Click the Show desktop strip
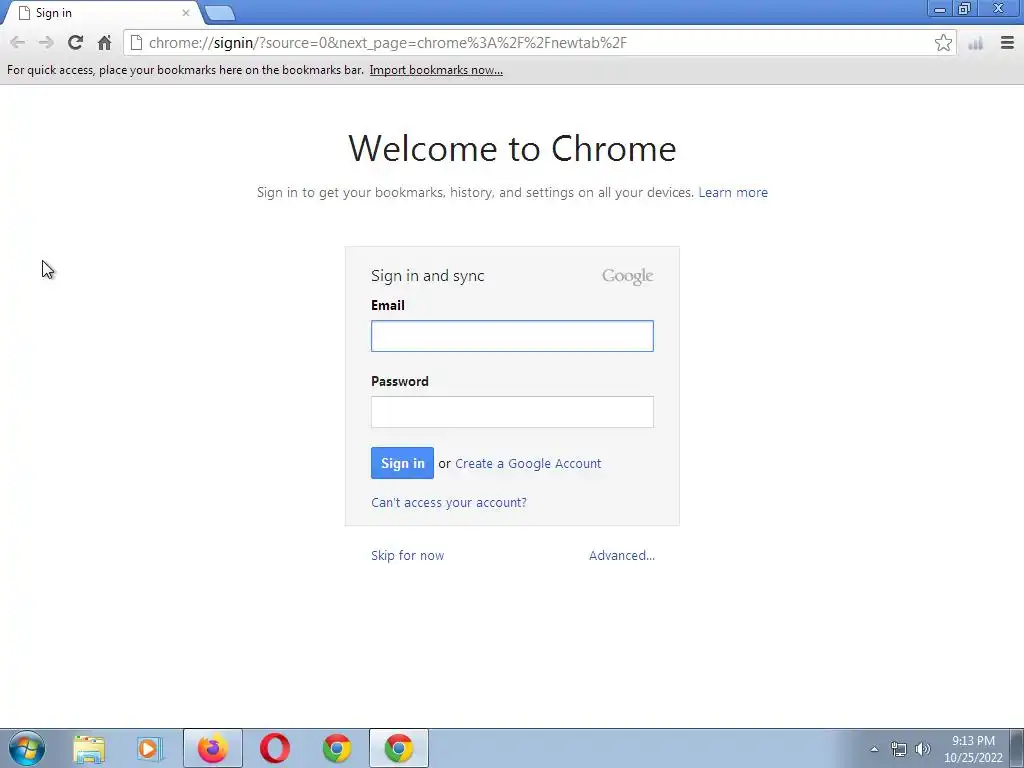The image size is (1024, 768). (x=1017, y=748)
